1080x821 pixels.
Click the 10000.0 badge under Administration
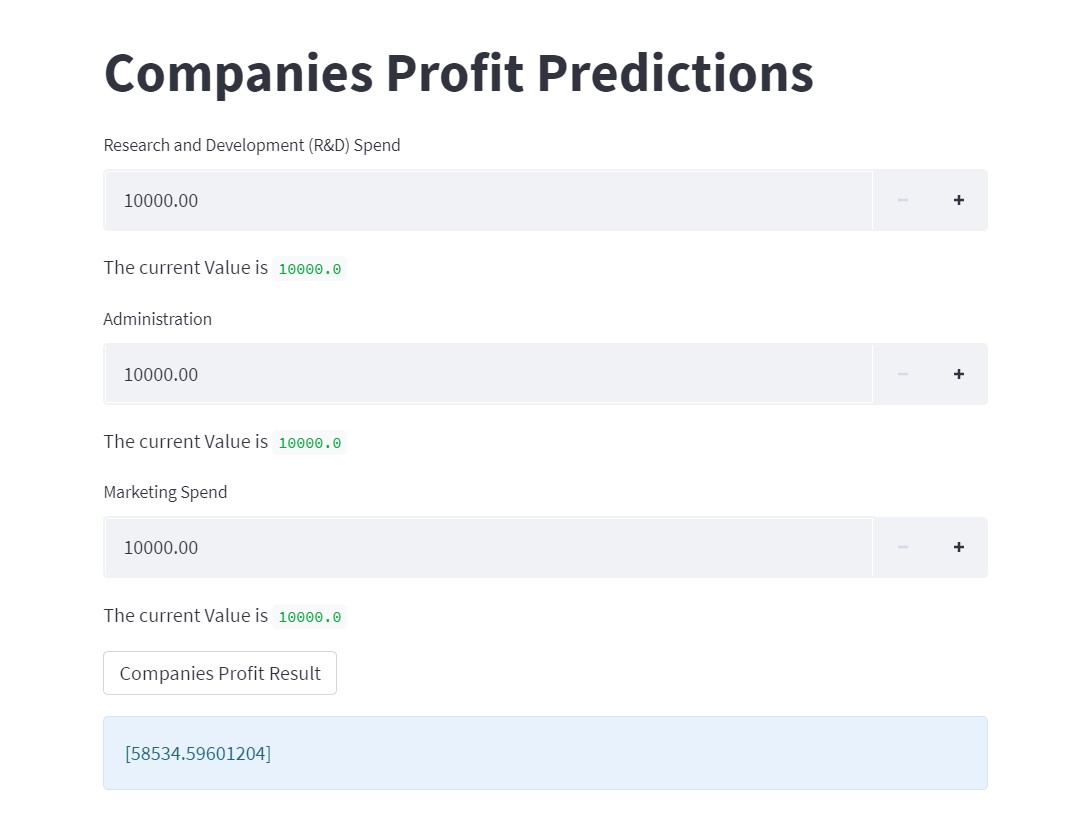(x=309, y=442)
